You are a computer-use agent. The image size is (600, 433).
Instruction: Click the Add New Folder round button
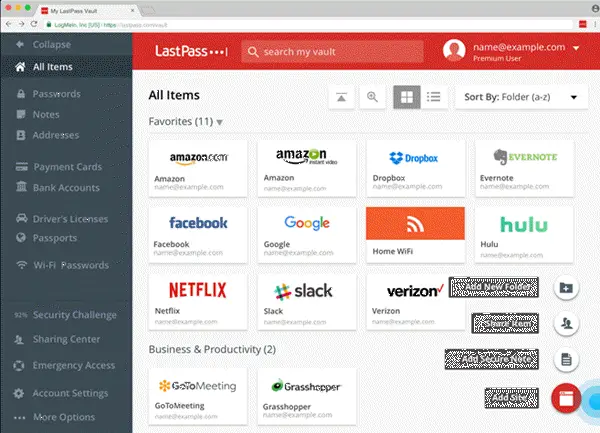click(x=566, y=288)
